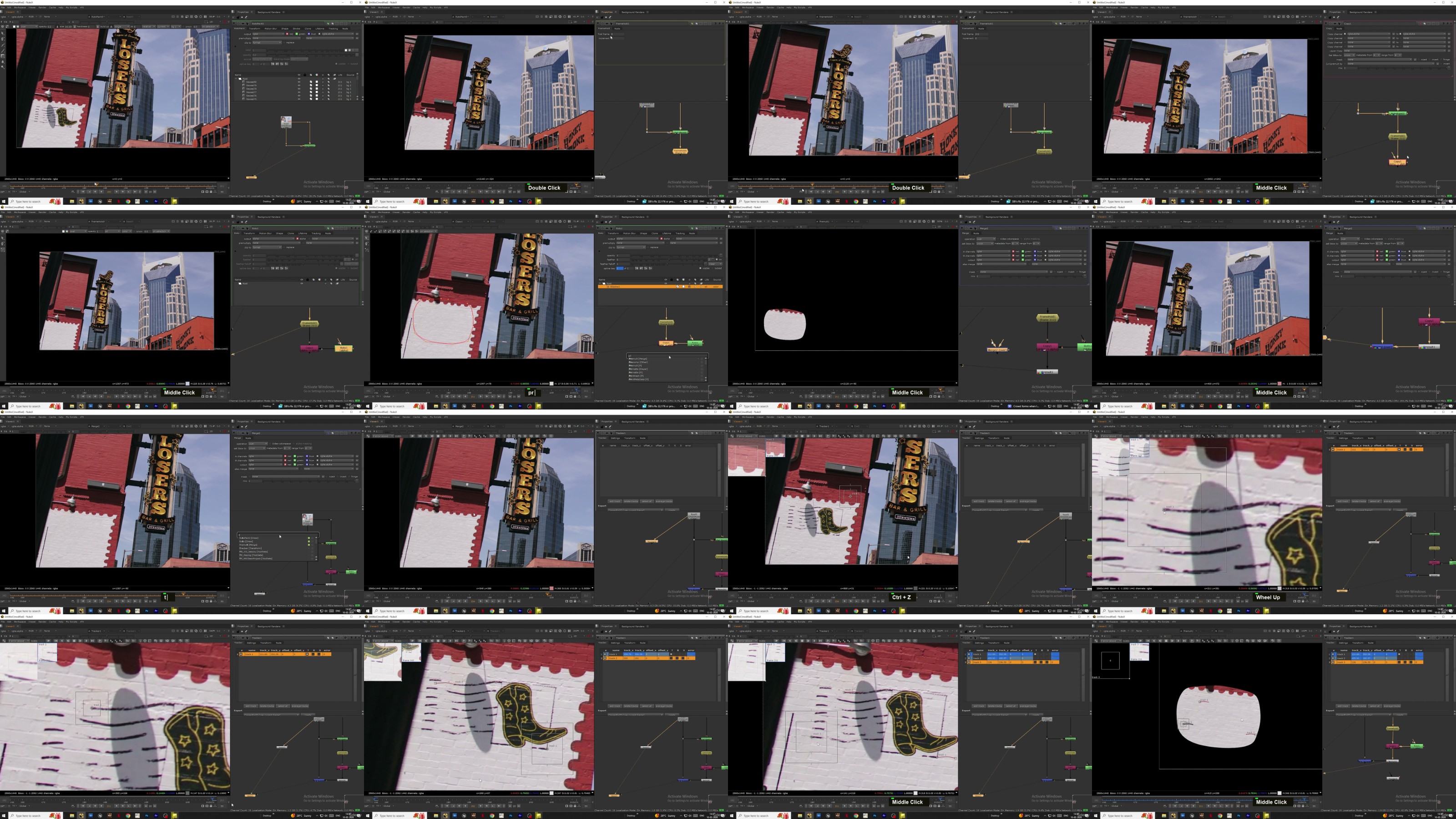Image resolution: width=1456 pixels, height=819 pixels.
Task: Select the orange Copy1 node in node graph
Action: [1397, 162]
